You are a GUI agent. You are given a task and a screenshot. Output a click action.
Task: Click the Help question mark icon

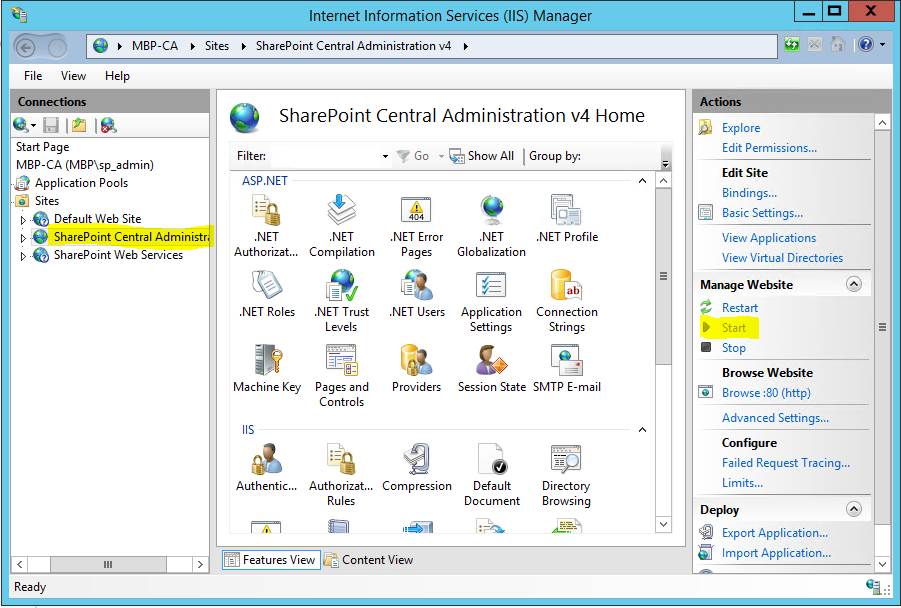[x=866, y=44]
